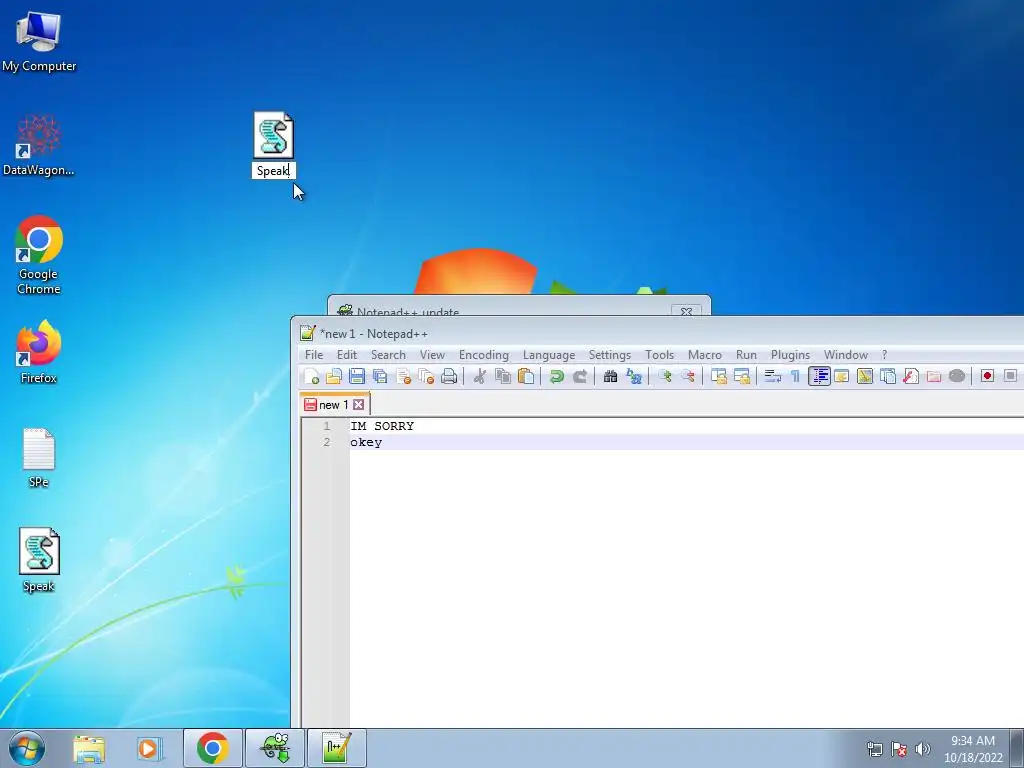Open File Explorer from the taskbar

(89, 748)
